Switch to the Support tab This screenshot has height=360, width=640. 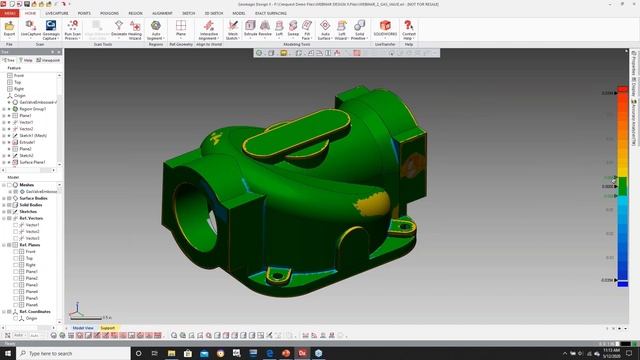click(x=108, y=328)
